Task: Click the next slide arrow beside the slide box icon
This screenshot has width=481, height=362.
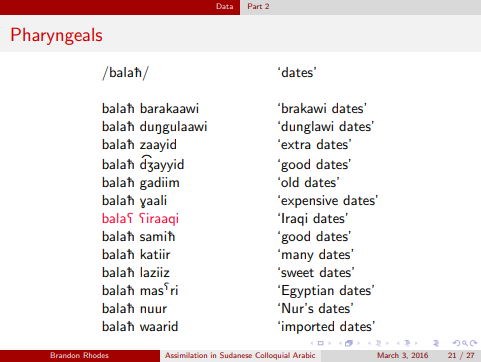Action: [330, 343]
